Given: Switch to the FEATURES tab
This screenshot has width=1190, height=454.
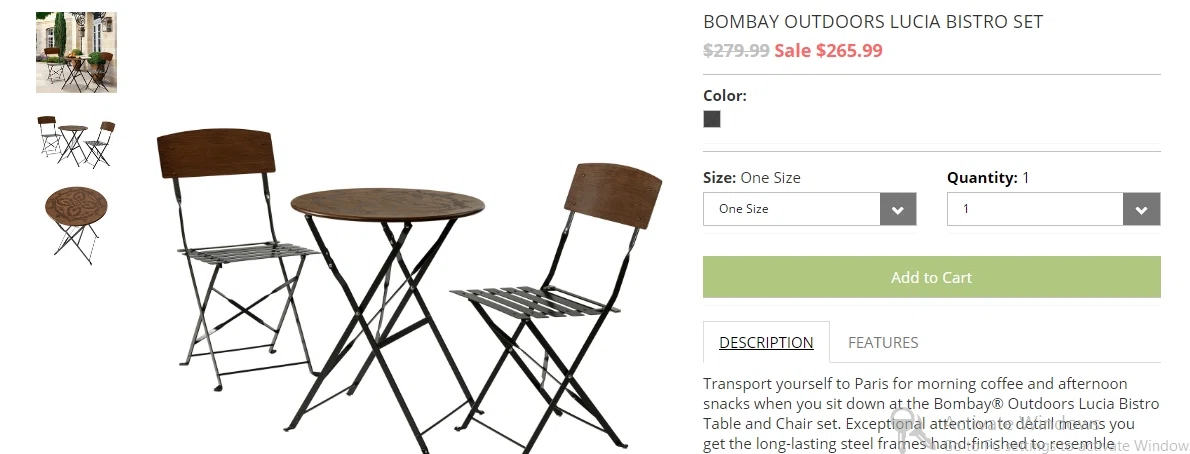Looking at the screenshot, I should 883,342.
